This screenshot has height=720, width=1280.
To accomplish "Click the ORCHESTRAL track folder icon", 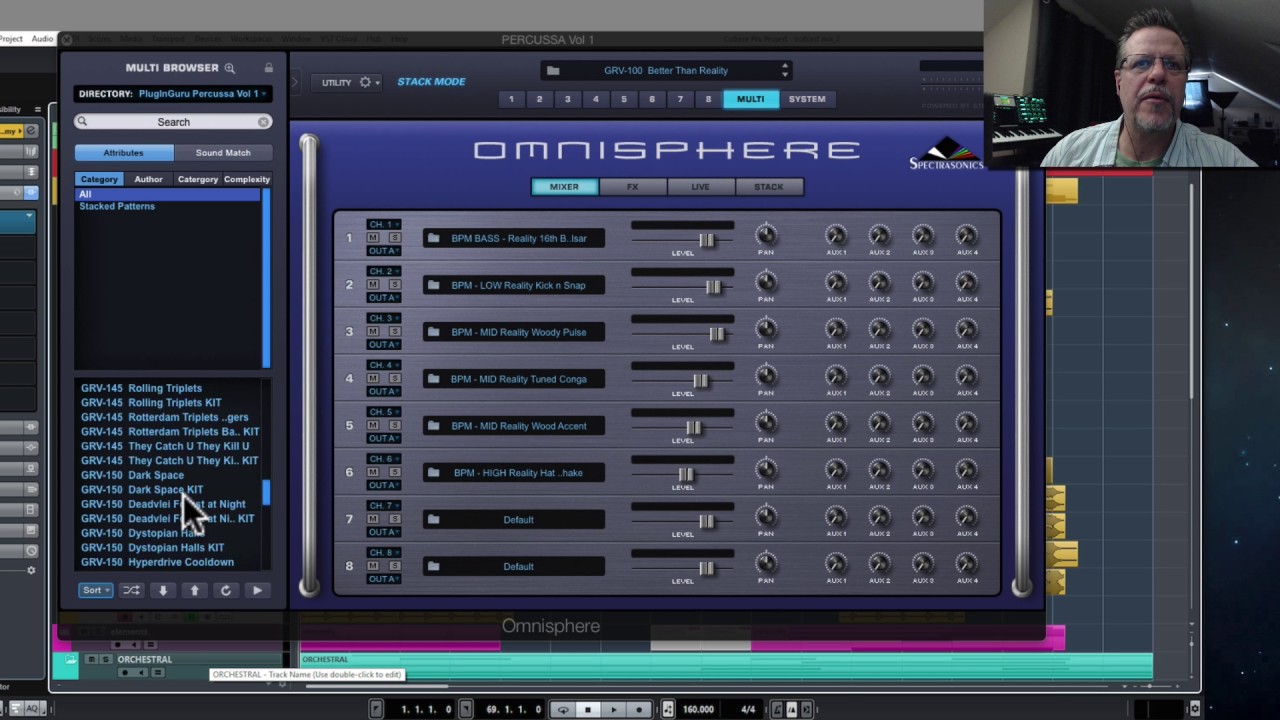I will 70,660.
